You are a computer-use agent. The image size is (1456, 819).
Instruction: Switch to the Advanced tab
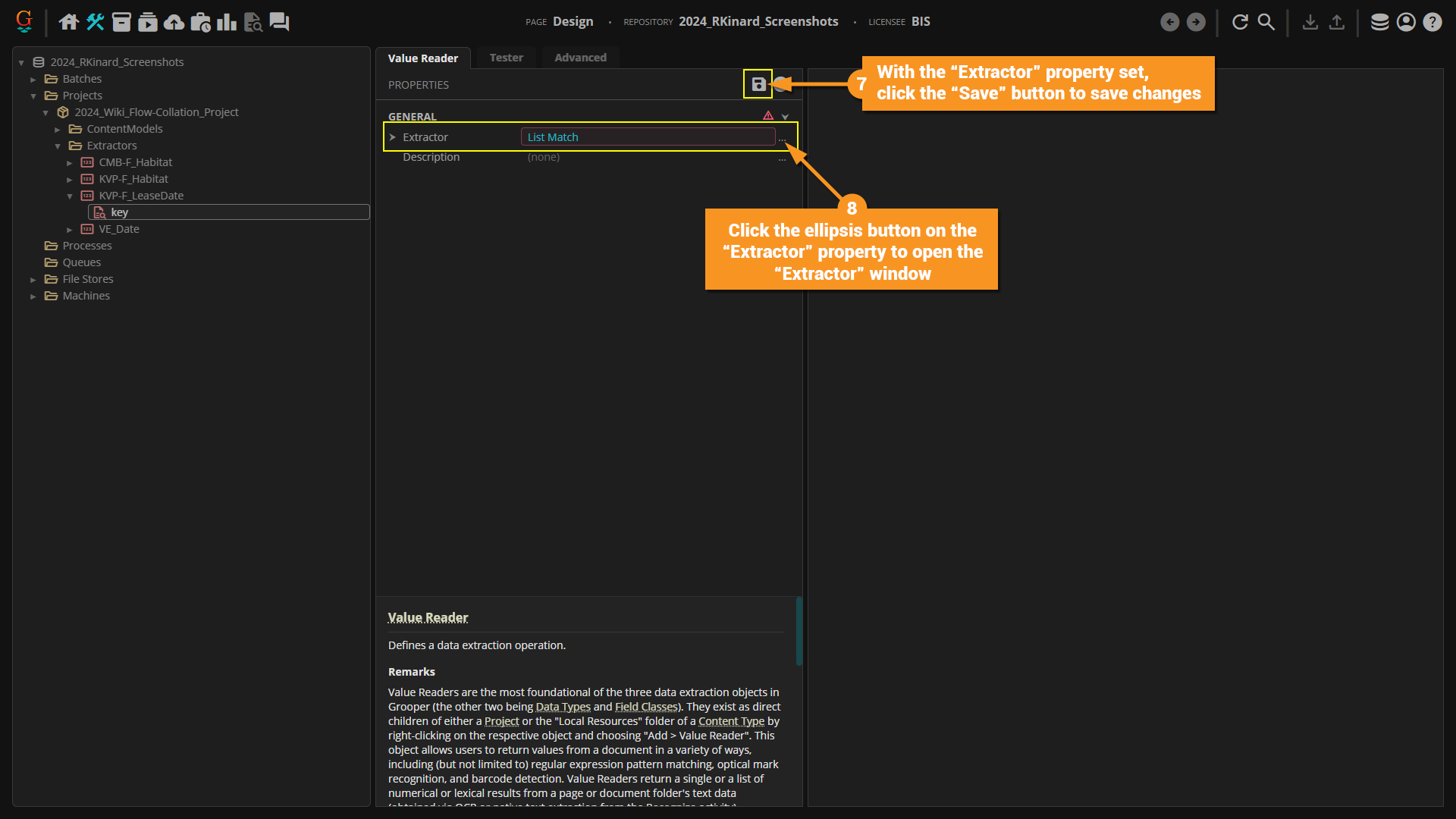580,58
